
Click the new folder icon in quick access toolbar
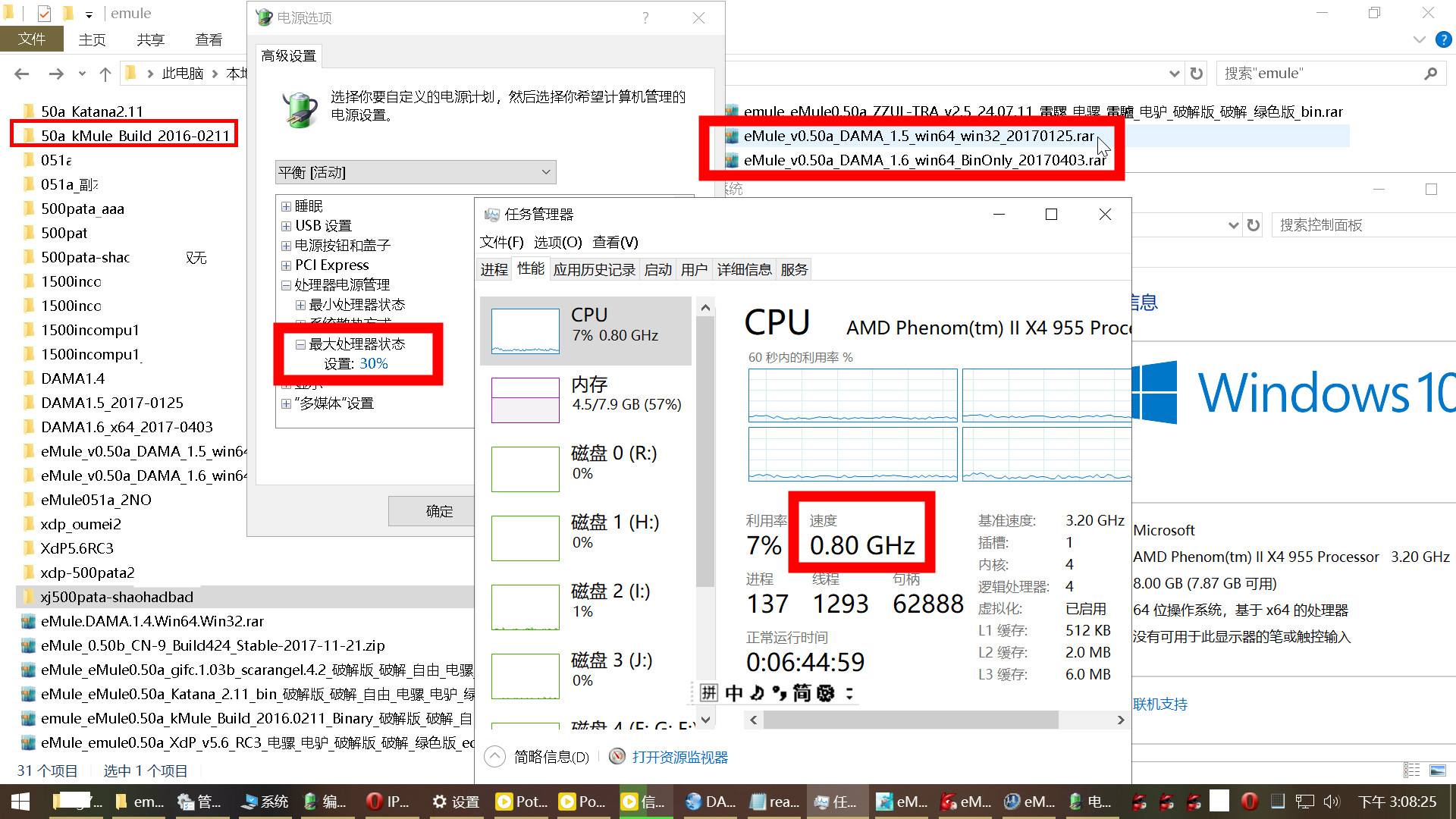click(x=68, y=14)
